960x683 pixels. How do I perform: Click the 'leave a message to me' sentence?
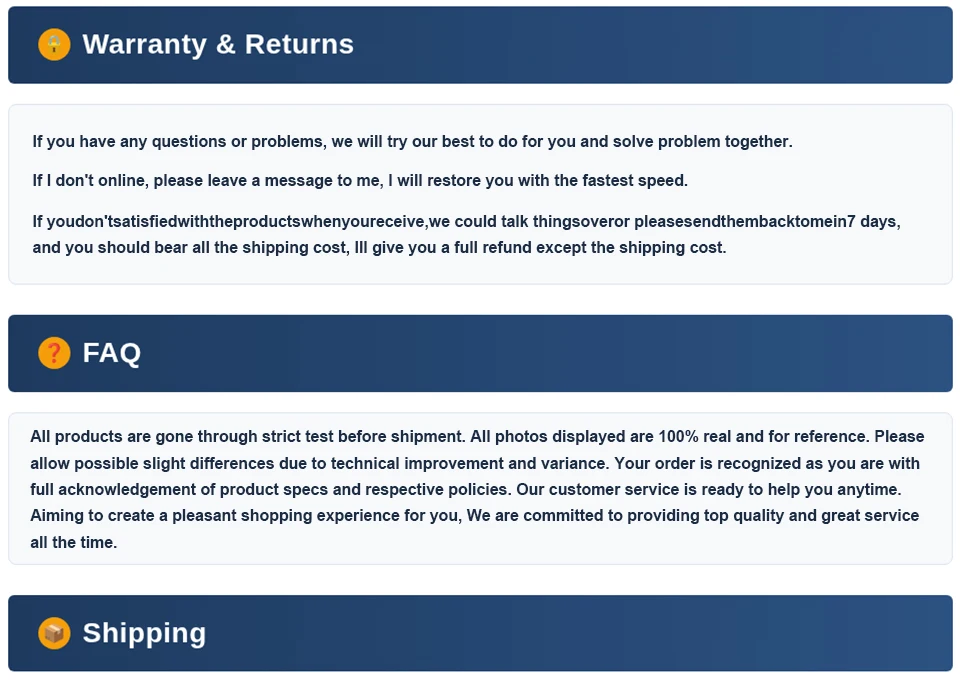coord(360,181)
